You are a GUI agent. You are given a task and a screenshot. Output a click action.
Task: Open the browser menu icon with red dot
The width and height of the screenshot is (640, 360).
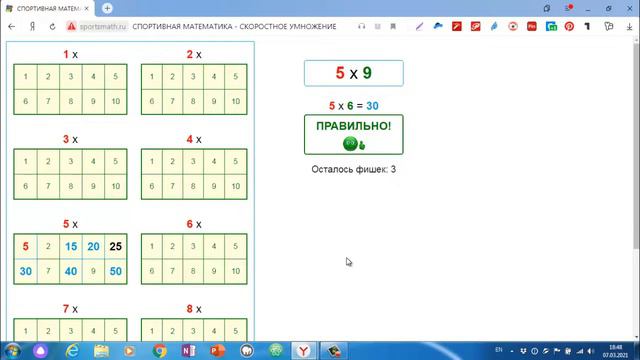569,8
